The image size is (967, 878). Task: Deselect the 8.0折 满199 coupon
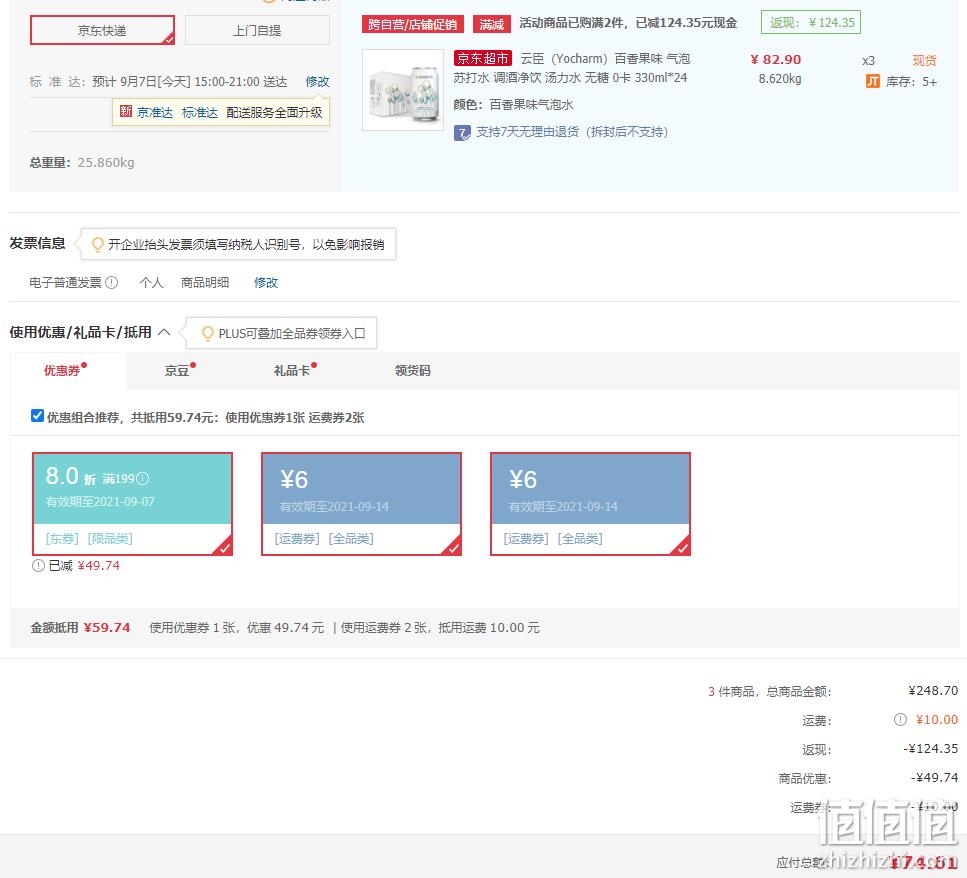[133, 504]
